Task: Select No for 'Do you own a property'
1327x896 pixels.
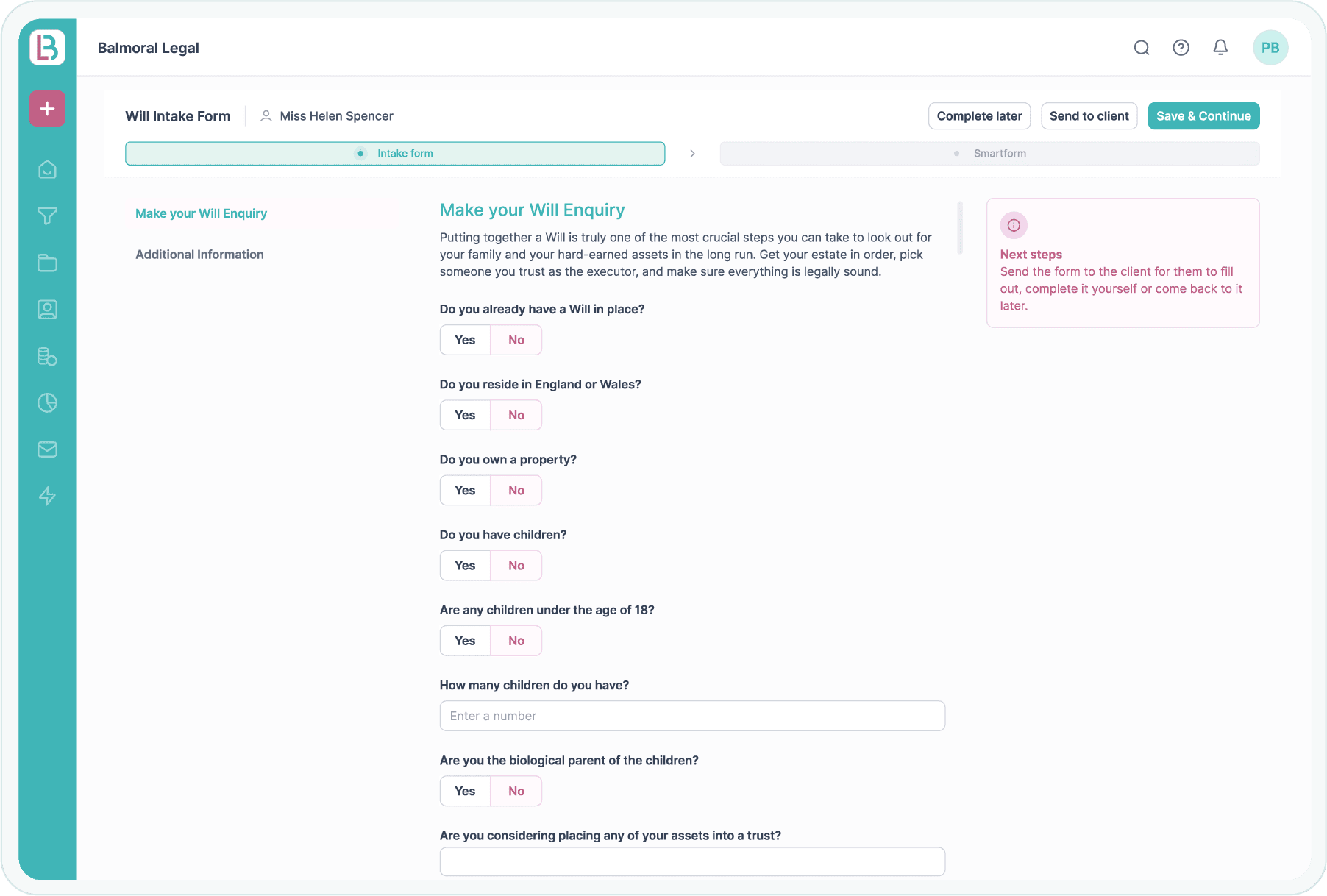Action: [516, 490]
